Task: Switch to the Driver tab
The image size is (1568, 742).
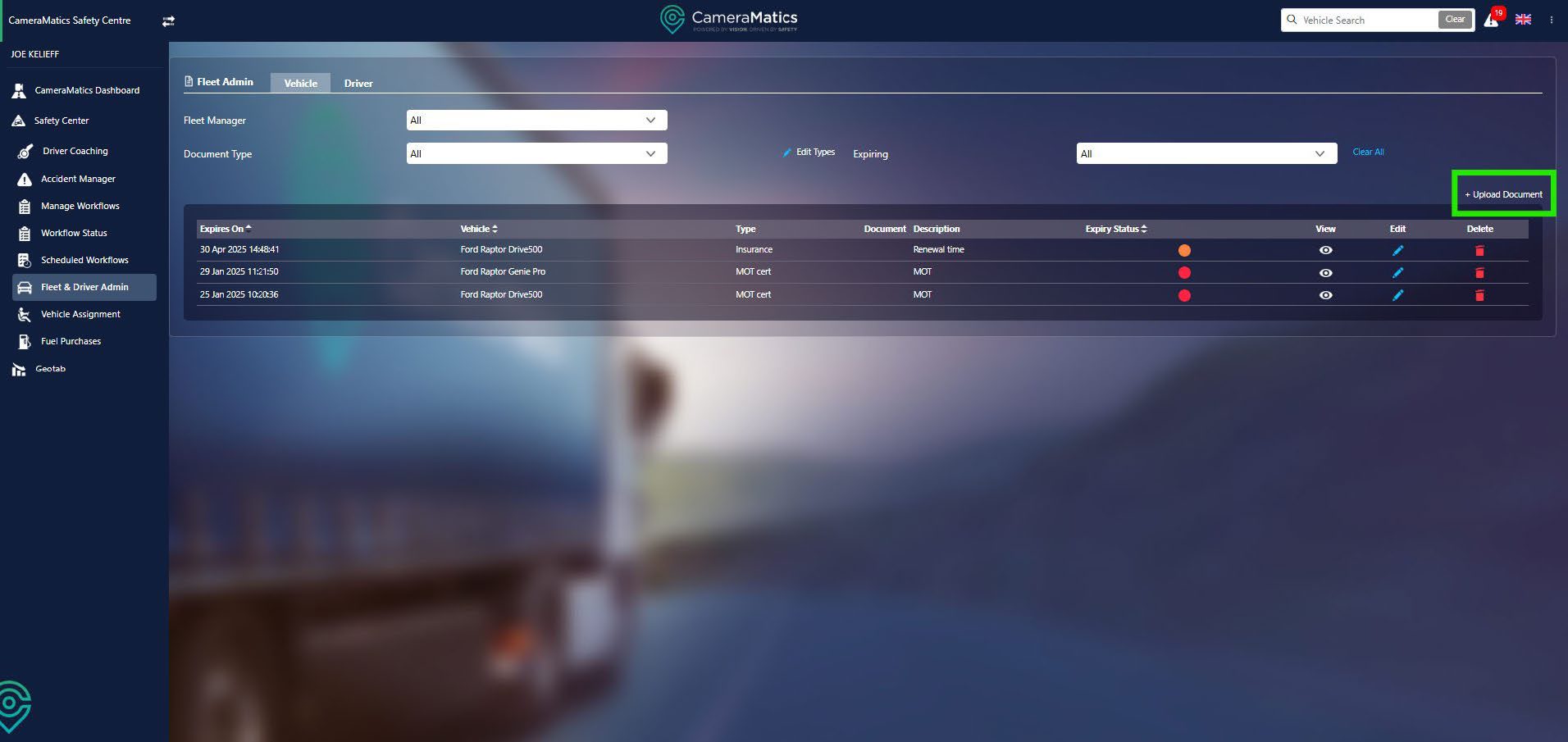Action: 358,84
